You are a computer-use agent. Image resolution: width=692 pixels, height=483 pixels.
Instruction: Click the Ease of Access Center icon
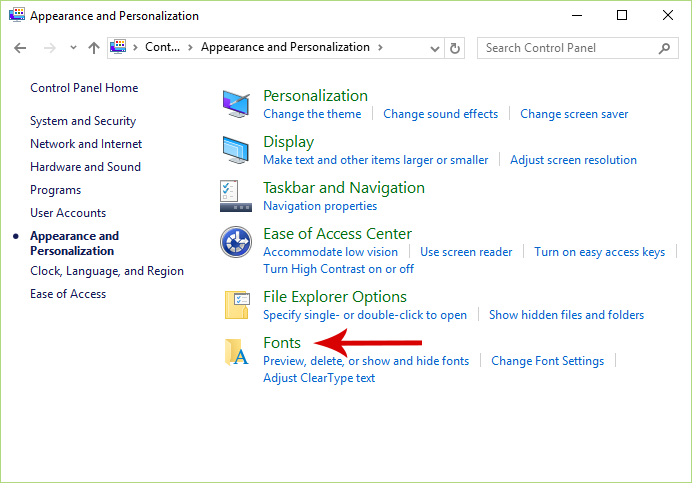coord(236,242)
